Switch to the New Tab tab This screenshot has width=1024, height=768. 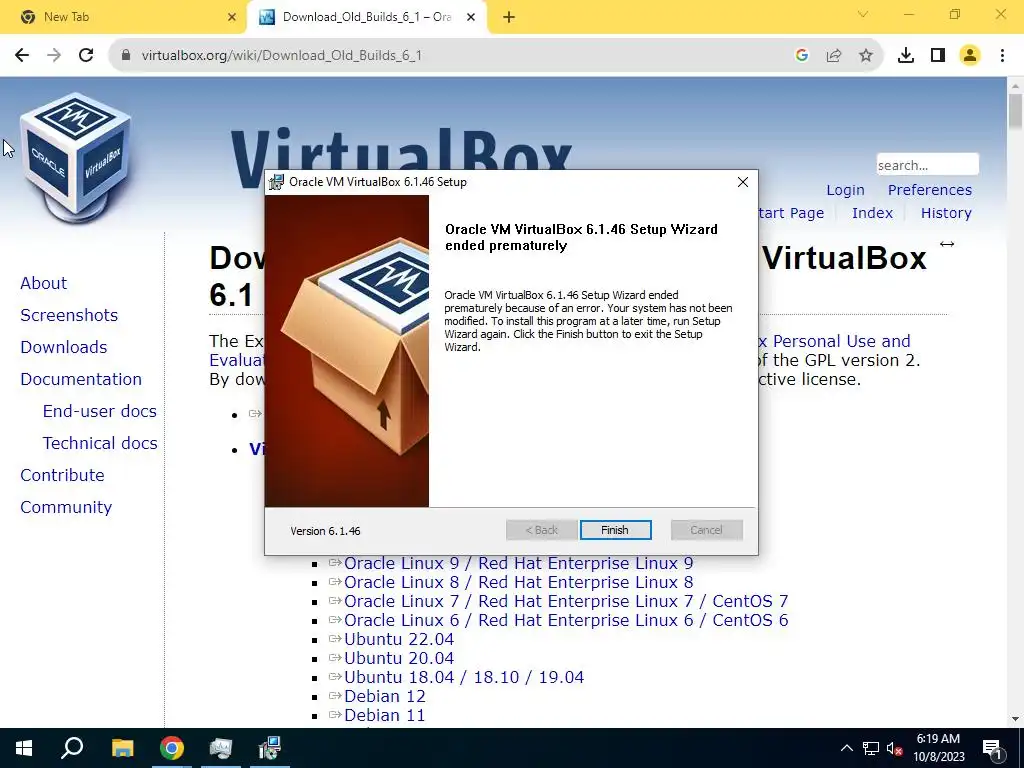[123, 17]
